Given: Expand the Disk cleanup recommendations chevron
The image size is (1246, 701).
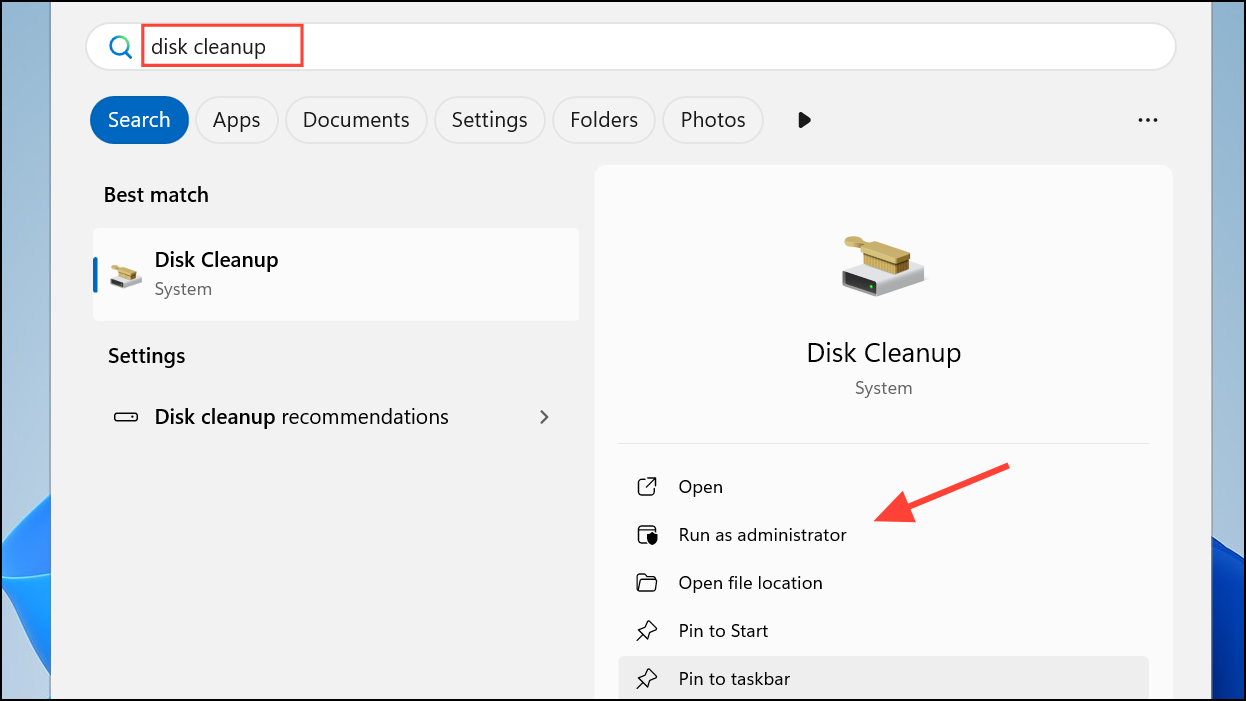Looking at the screenshot, I should point(544,417).
